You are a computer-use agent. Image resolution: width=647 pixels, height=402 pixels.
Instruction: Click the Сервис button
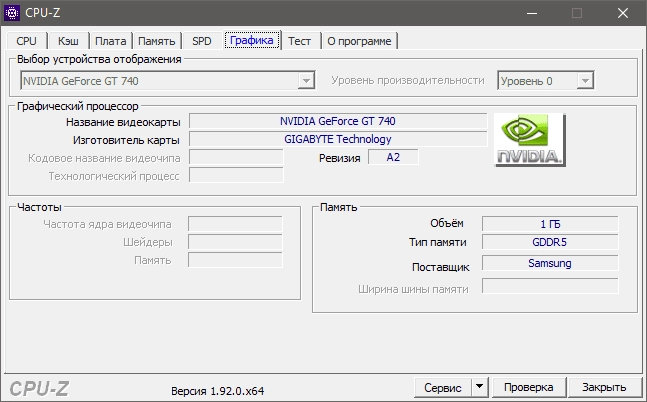(443, 387)
